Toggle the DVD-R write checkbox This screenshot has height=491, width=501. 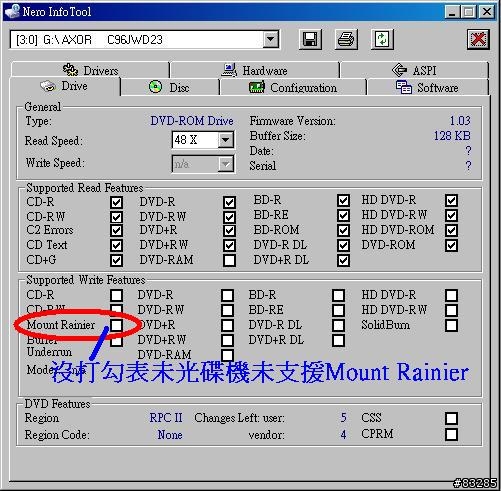pos(227,295)
